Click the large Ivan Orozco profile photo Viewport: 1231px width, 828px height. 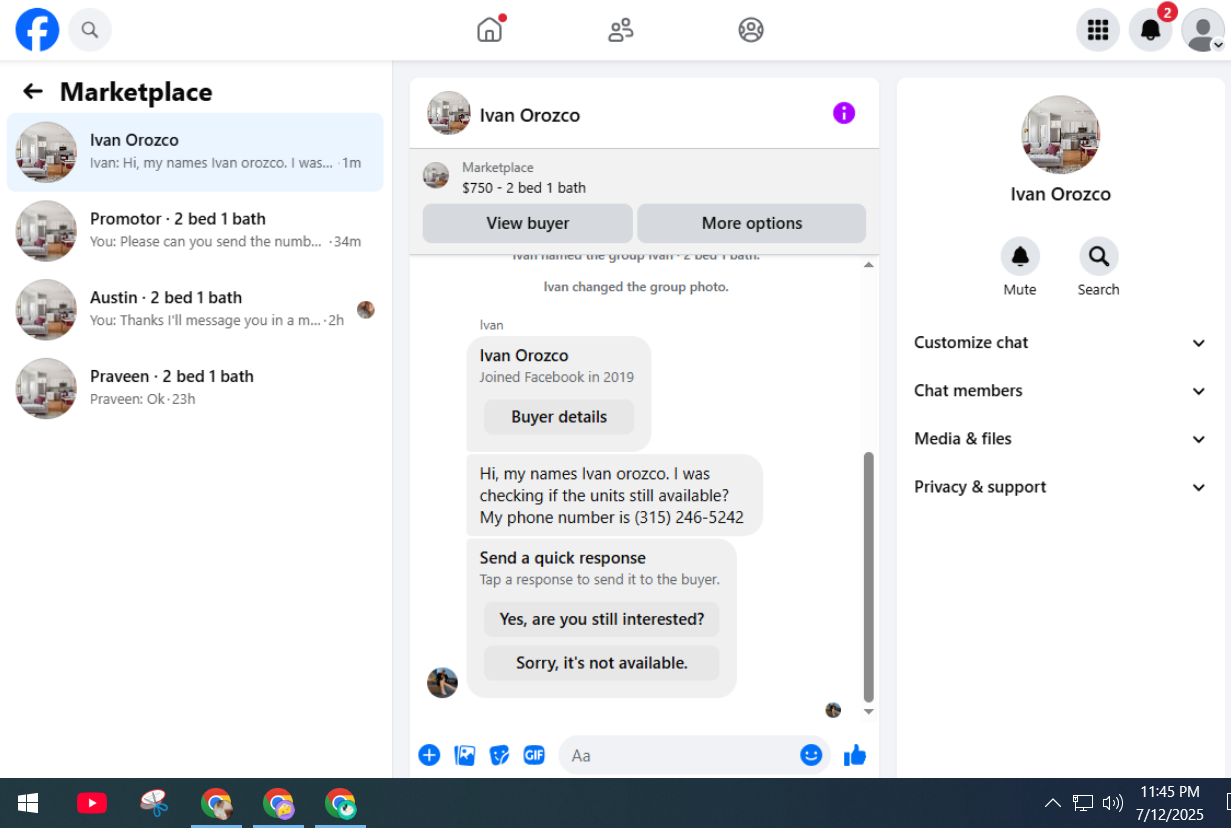point(1060,135)
